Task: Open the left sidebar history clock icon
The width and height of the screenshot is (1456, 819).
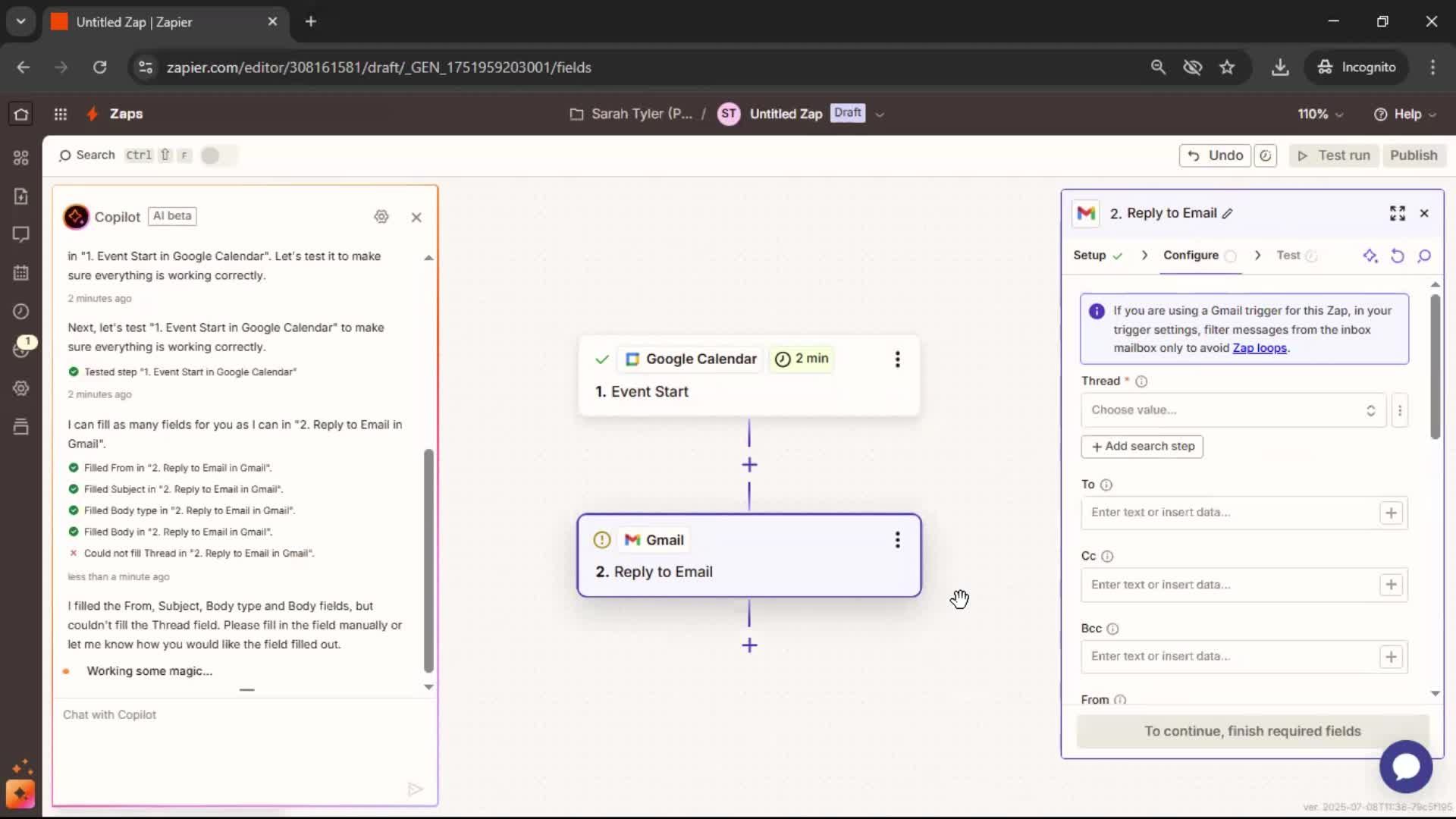Action: 21,311
